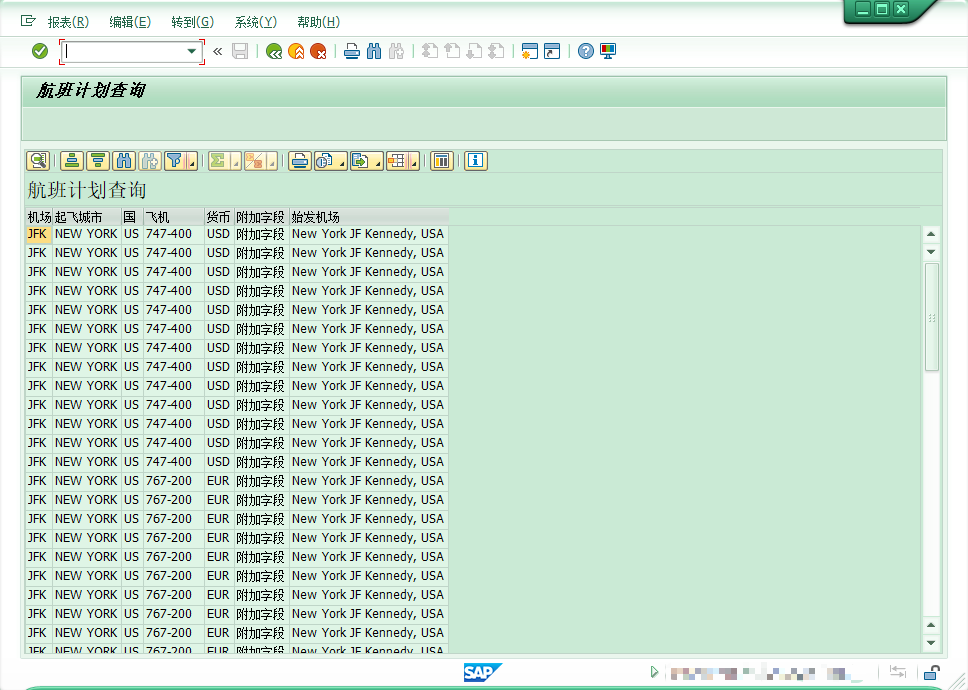Open the command field dropdown arrow
This screenshot has height=690, width=968.
click(191, 51)
